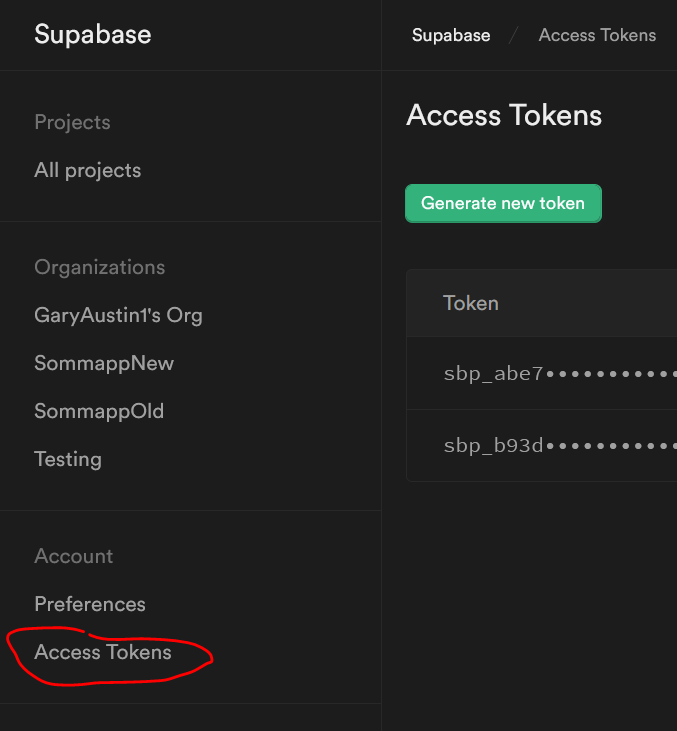Click Access Tokens in the sidebar
The image size is (677, 731).
[103, 652]
